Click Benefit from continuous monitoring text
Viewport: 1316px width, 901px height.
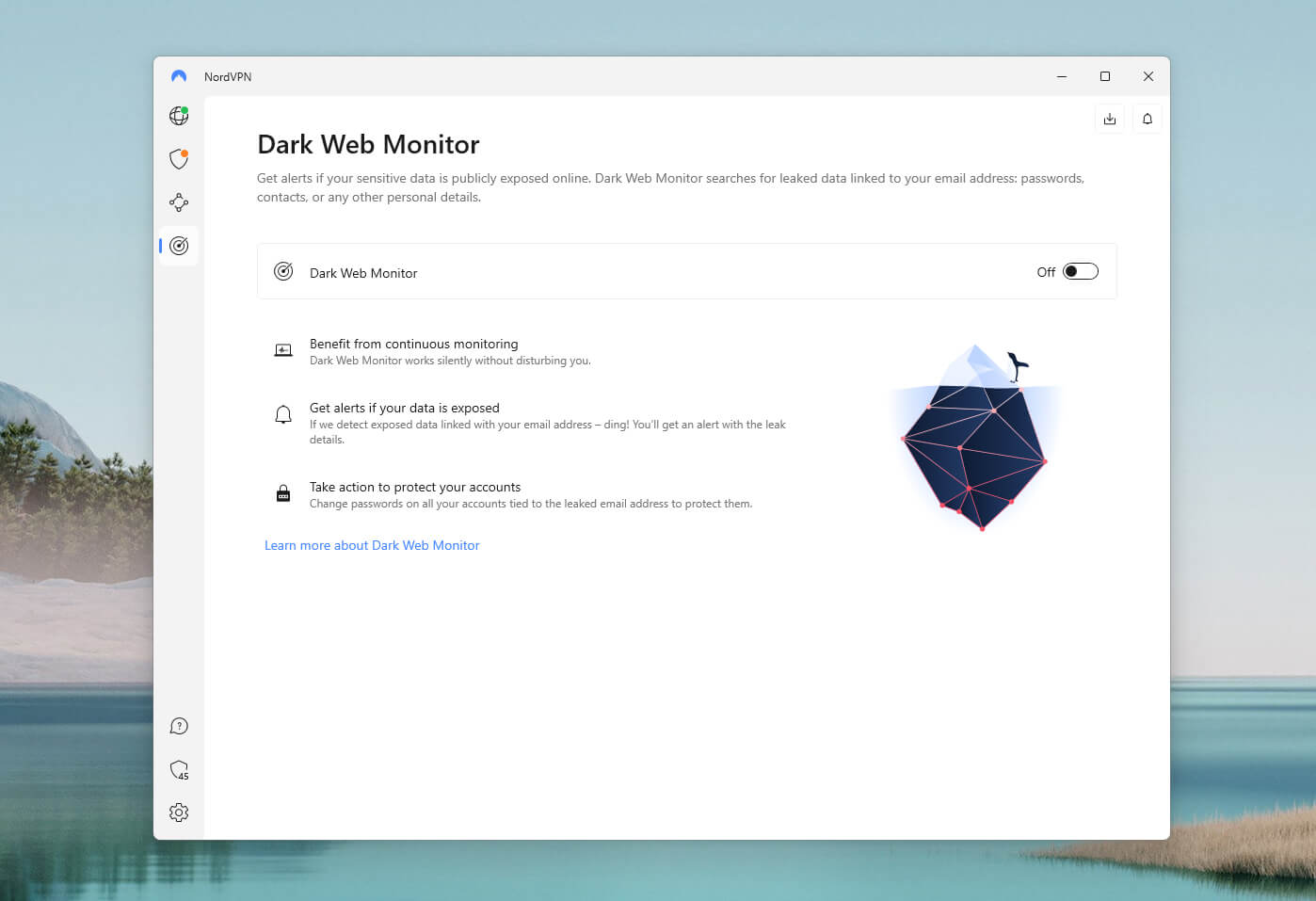click(413, 344)
